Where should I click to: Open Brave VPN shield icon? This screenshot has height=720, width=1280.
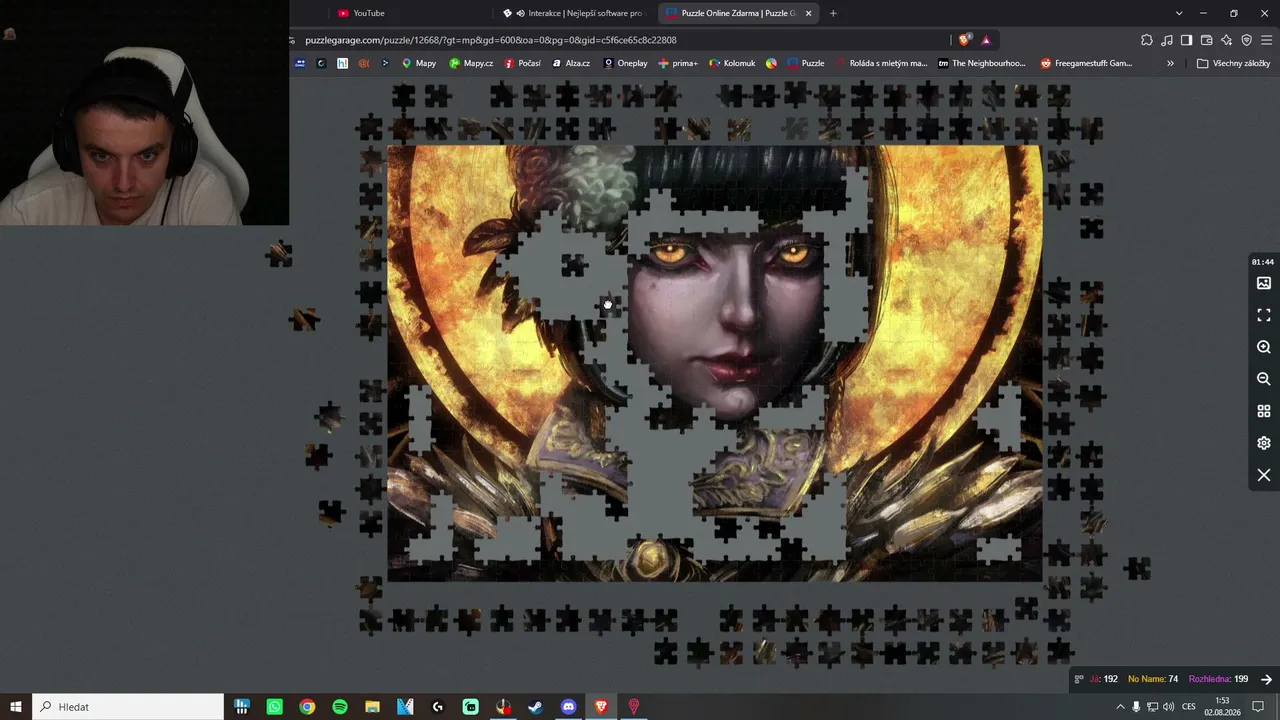(1246, 40)
